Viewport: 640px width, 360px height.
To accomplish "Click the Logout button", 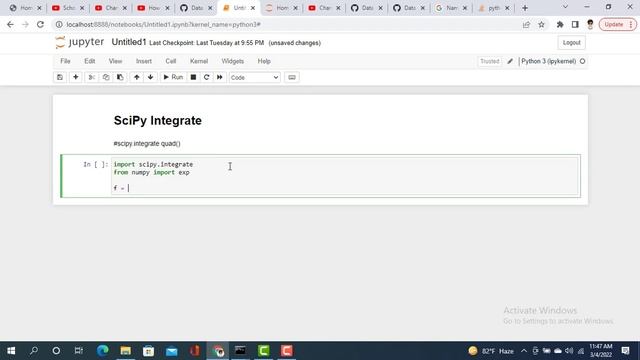I will tap(571, 42).
